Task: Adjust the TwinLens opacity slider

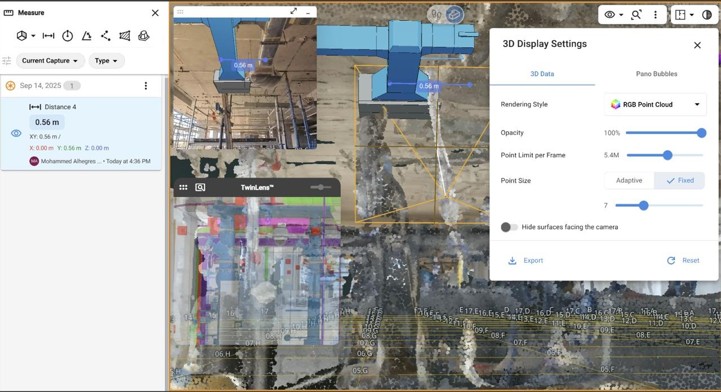Action: coord(320,187)
